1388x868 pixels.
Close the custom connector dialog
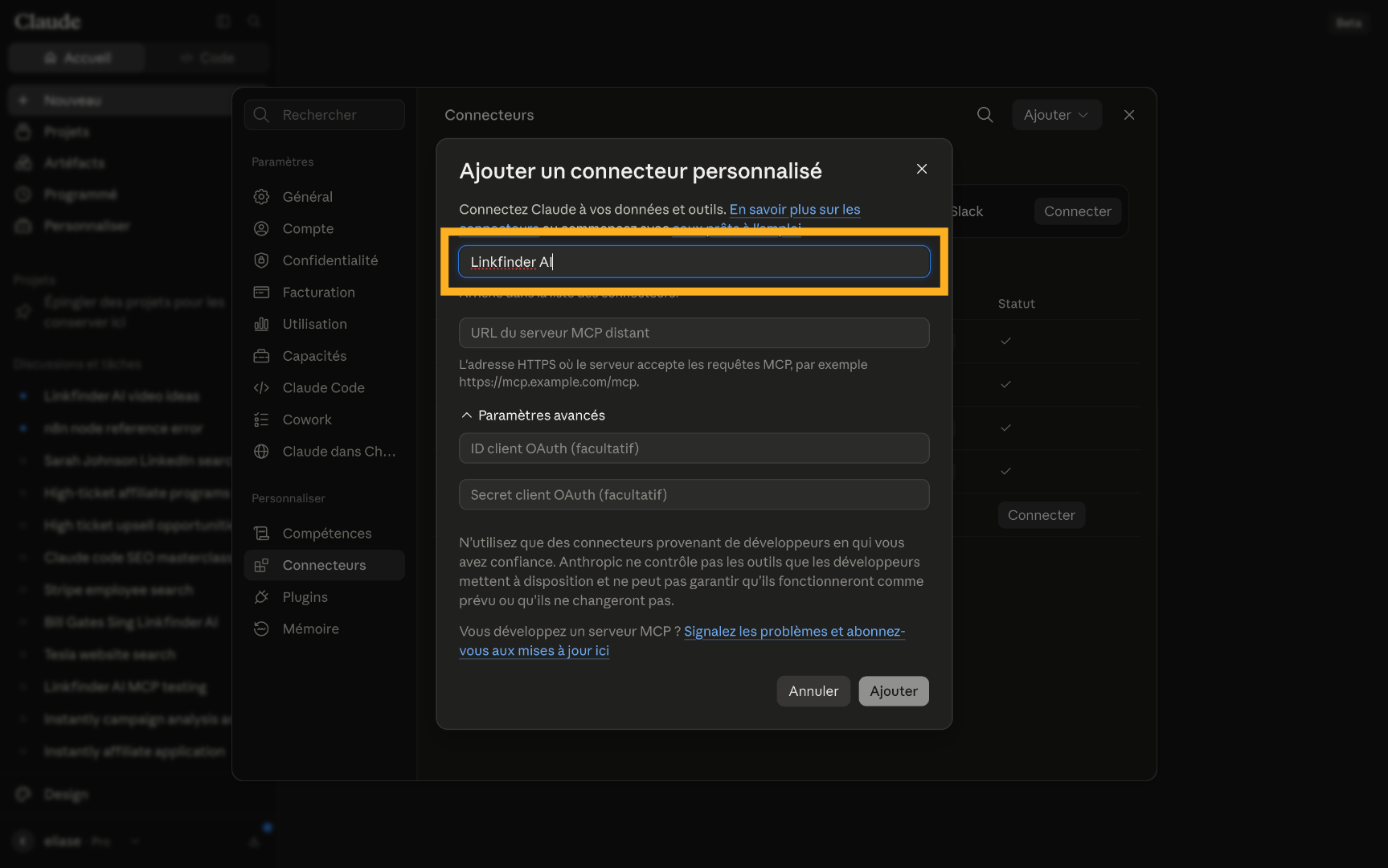coord(922,169)
